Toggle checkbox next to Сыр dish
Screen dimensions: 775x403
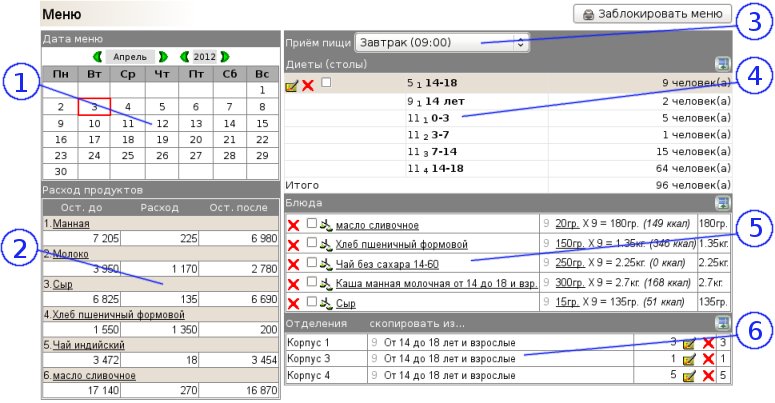311,300
